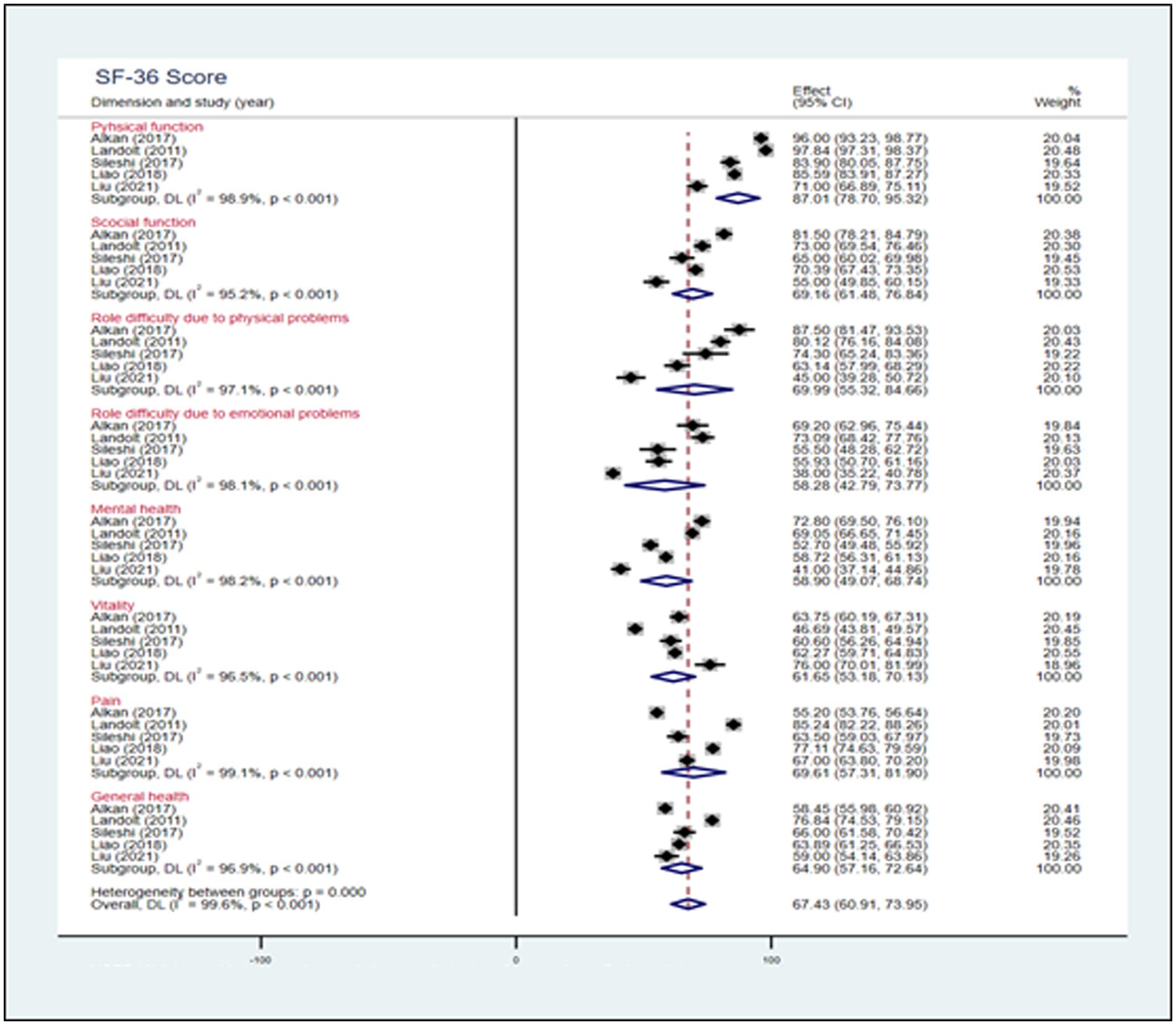Click the Physical function subgroup diamond
The height and width of the screenshot is (1025, 1176).
tap(738, 199)
